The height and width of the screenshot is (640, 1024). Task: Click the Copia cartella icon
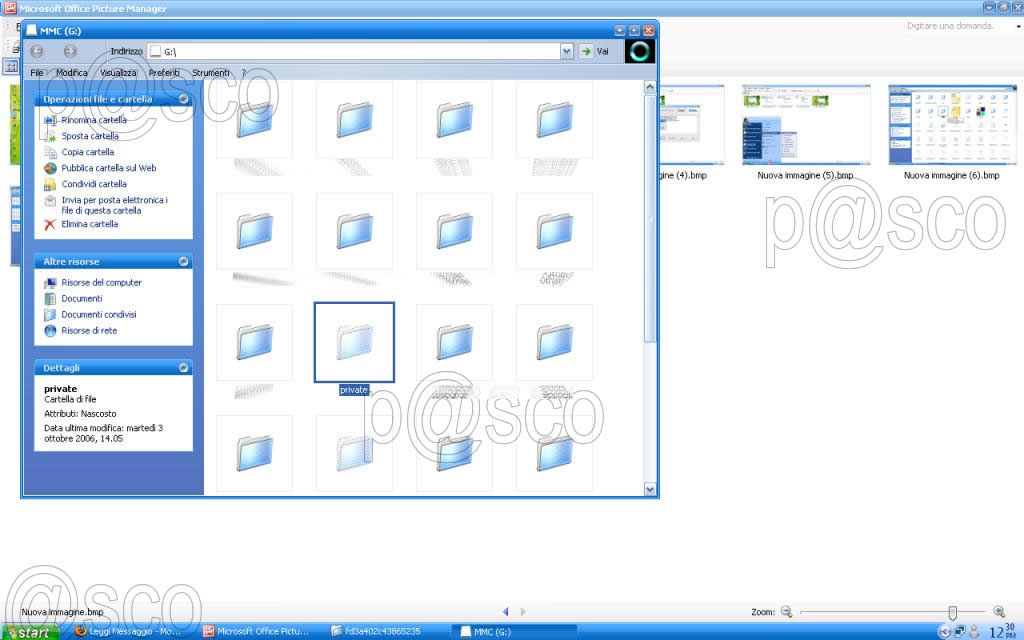click(50, 152)
